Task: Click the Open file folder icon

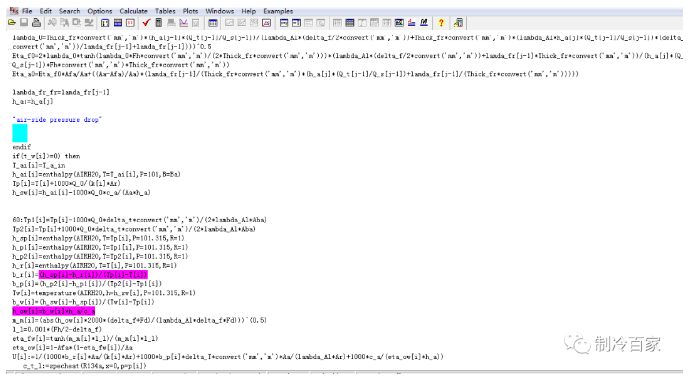Action: click(x=12, y=22)
